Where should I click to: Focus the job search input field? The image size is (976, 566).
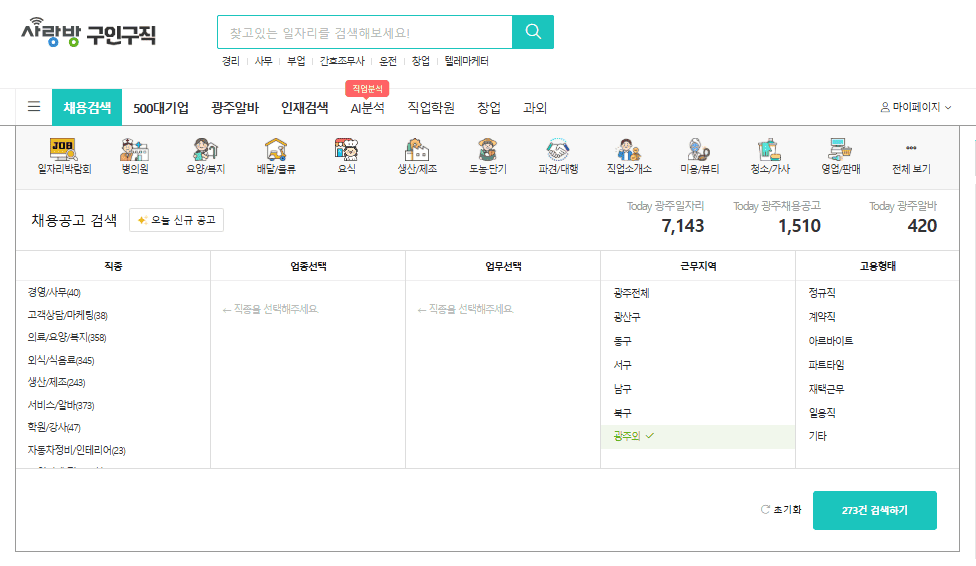364,33
